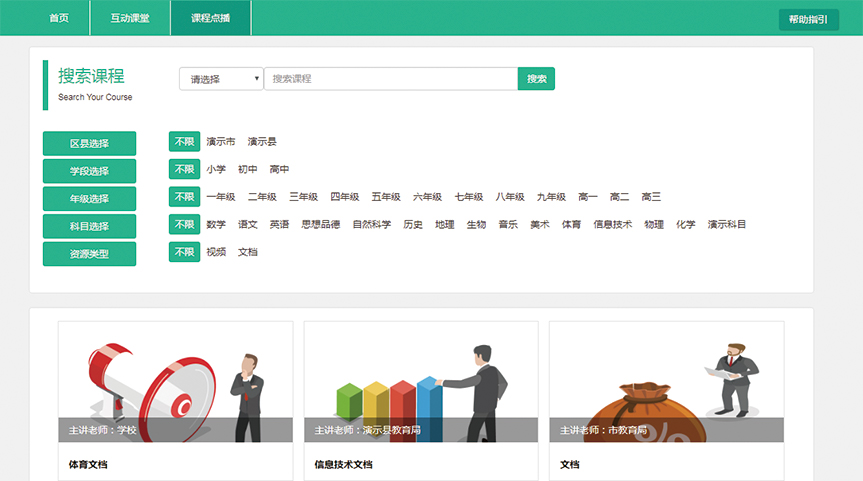Filter by grade 三年级

point(303,196)
